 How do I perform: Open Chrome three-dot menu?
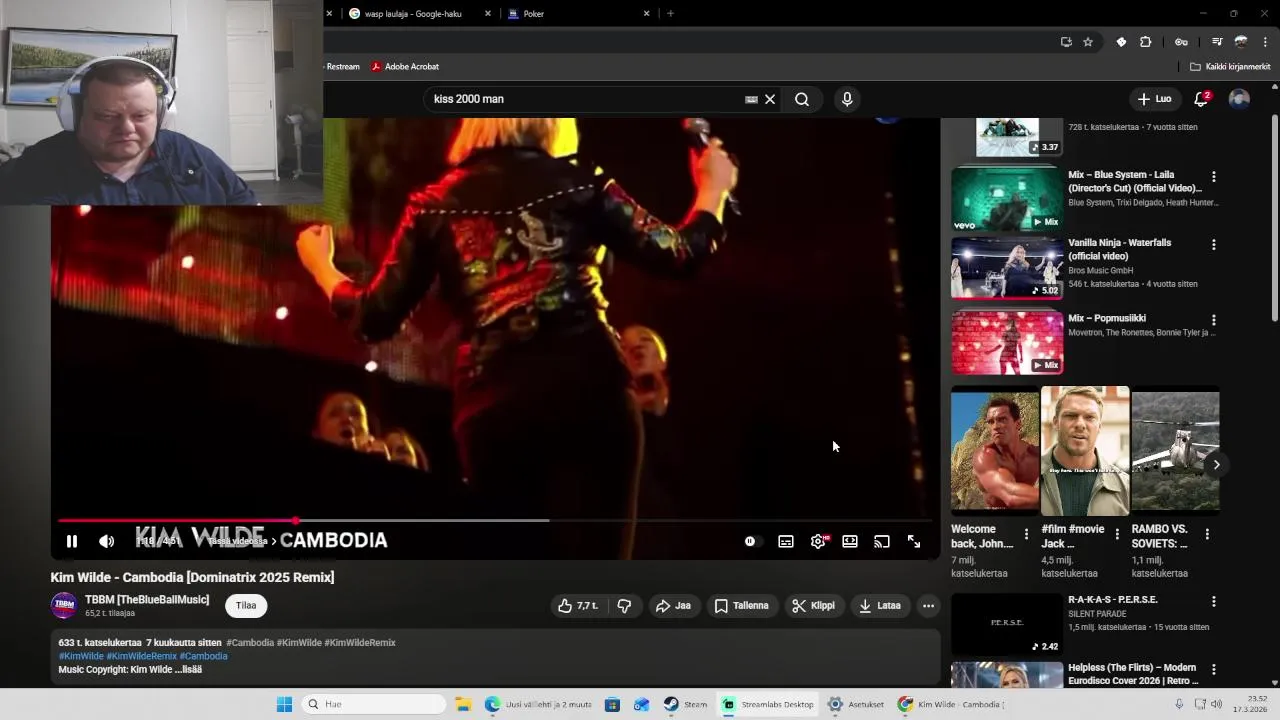1265,42
